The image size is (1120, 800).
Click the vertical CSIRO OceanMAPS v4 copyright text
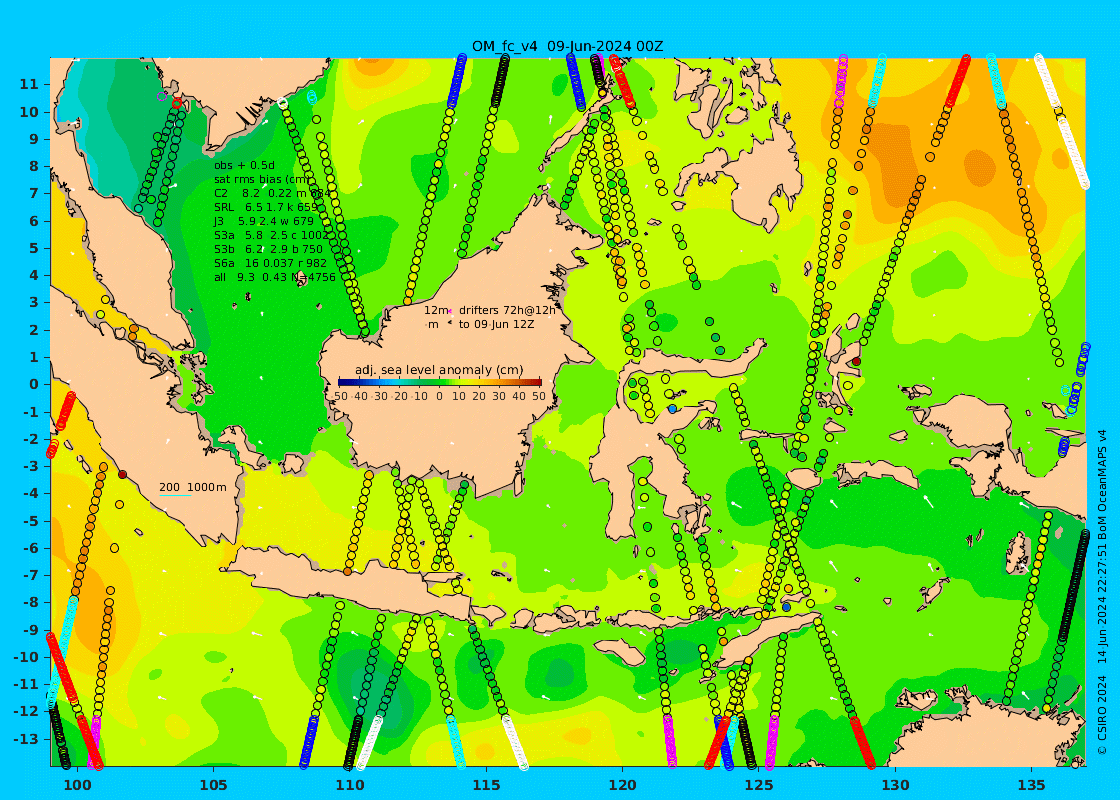1102,591
